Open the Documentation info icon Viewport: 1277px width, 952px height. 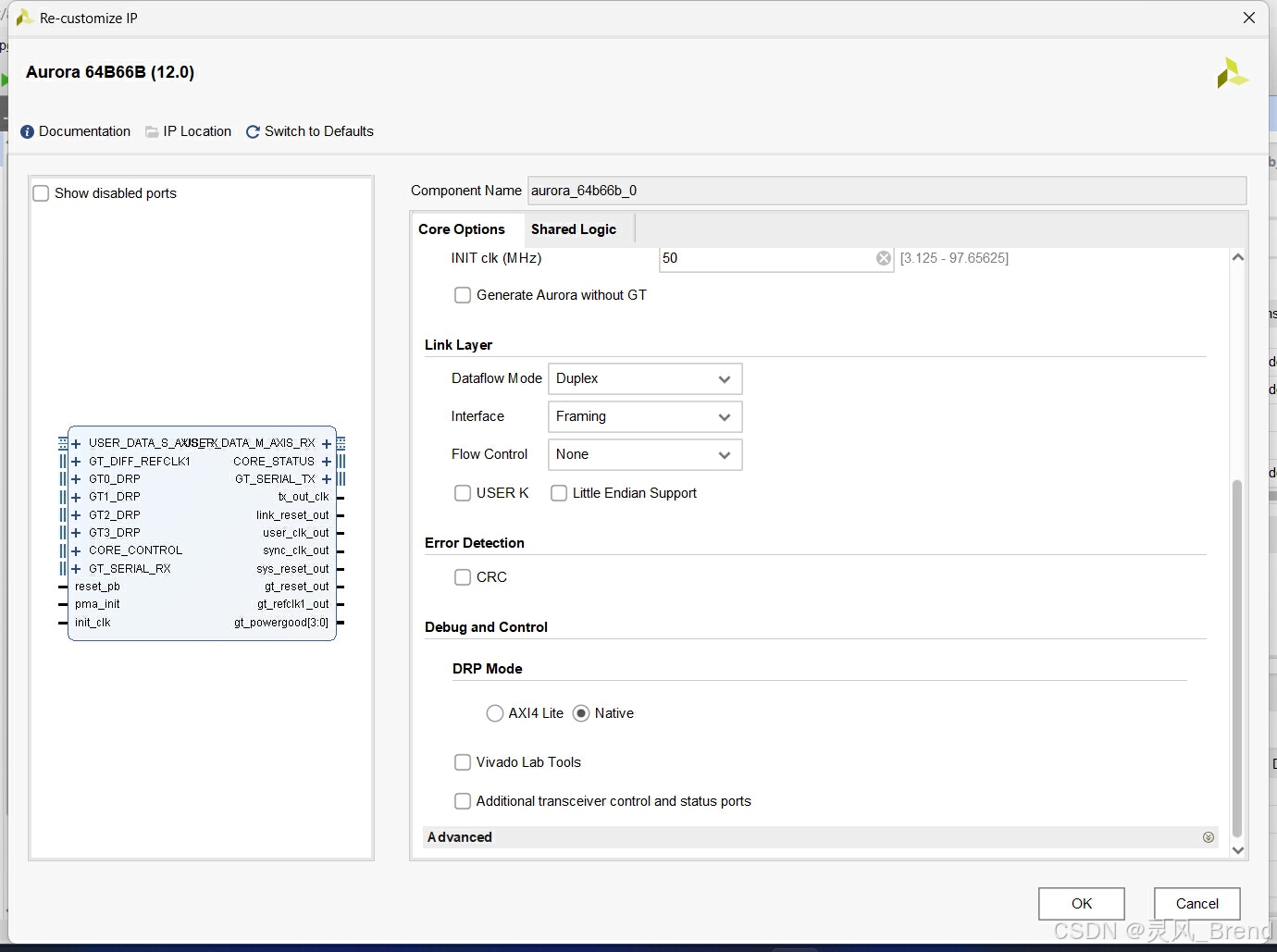27,132
